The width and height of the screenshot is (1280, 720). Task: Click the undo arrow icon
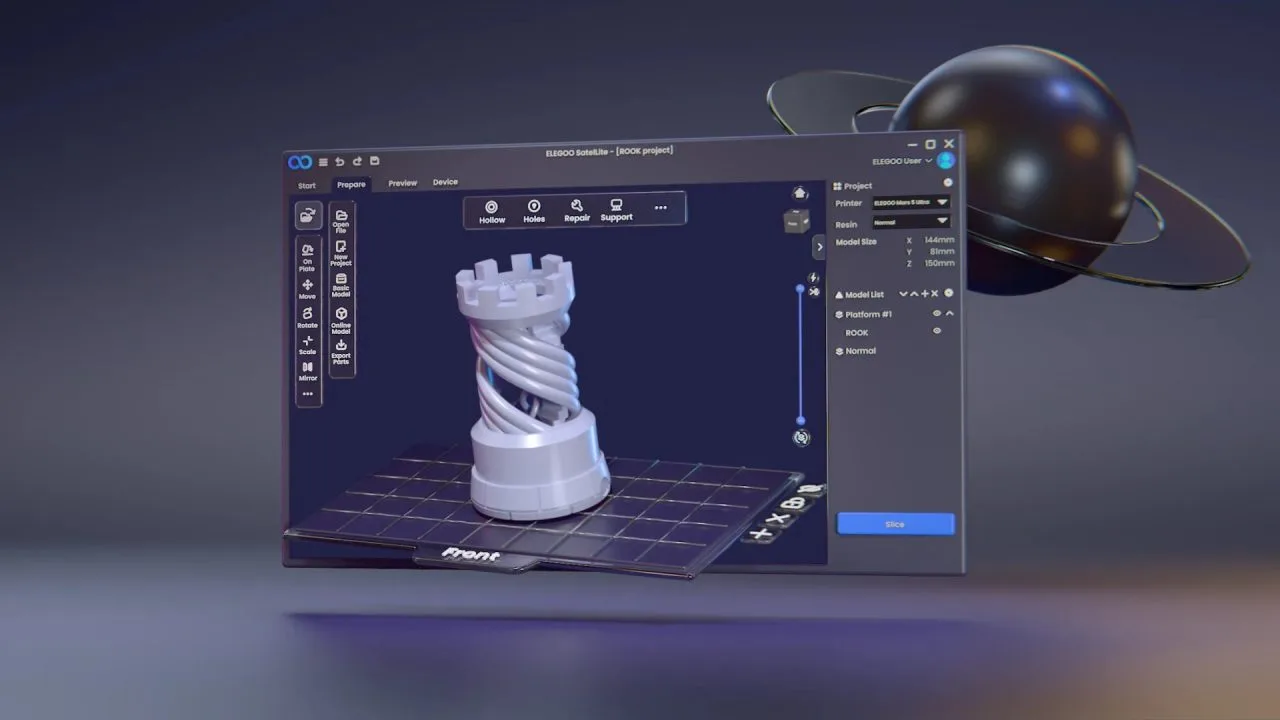tap(339, 161)
